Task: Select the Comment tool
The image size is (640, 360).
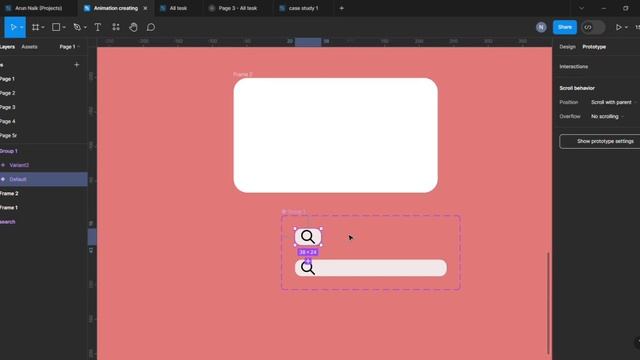Action: point(151,27)
